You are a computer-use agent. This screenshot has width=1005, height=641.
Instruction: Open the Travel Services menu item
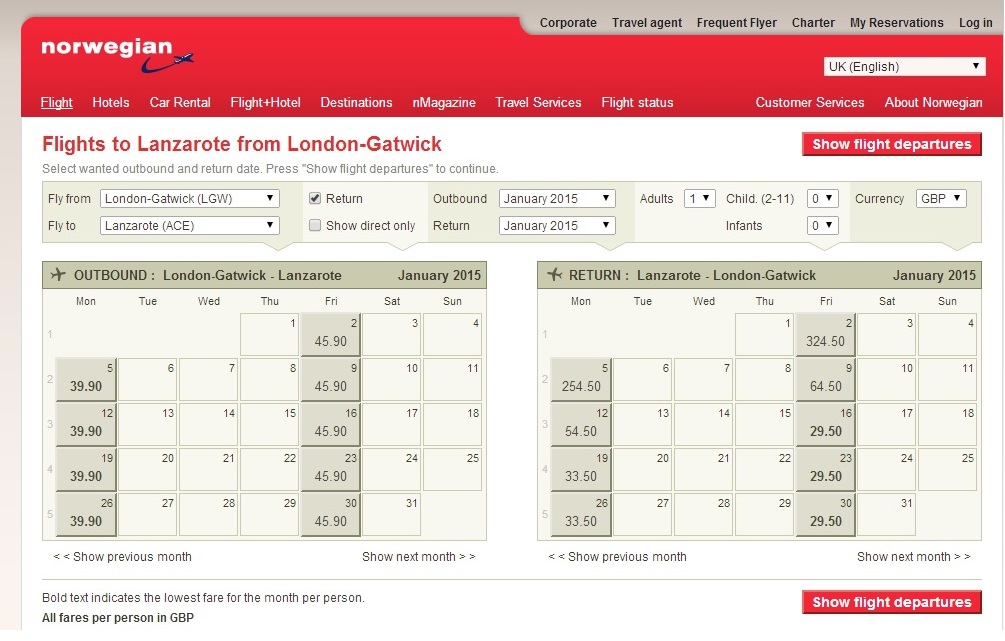click(x=538, y=103)
